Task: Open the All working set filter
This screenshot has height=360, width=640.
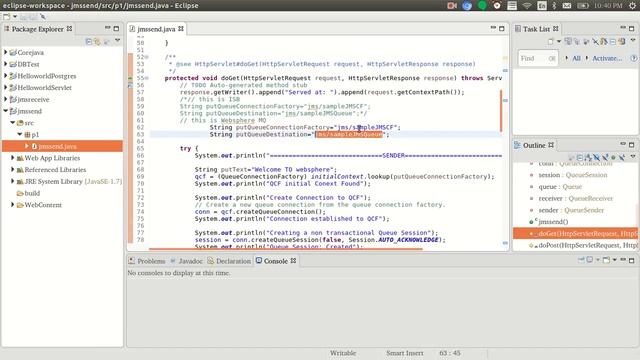Action: coord(576,58)
